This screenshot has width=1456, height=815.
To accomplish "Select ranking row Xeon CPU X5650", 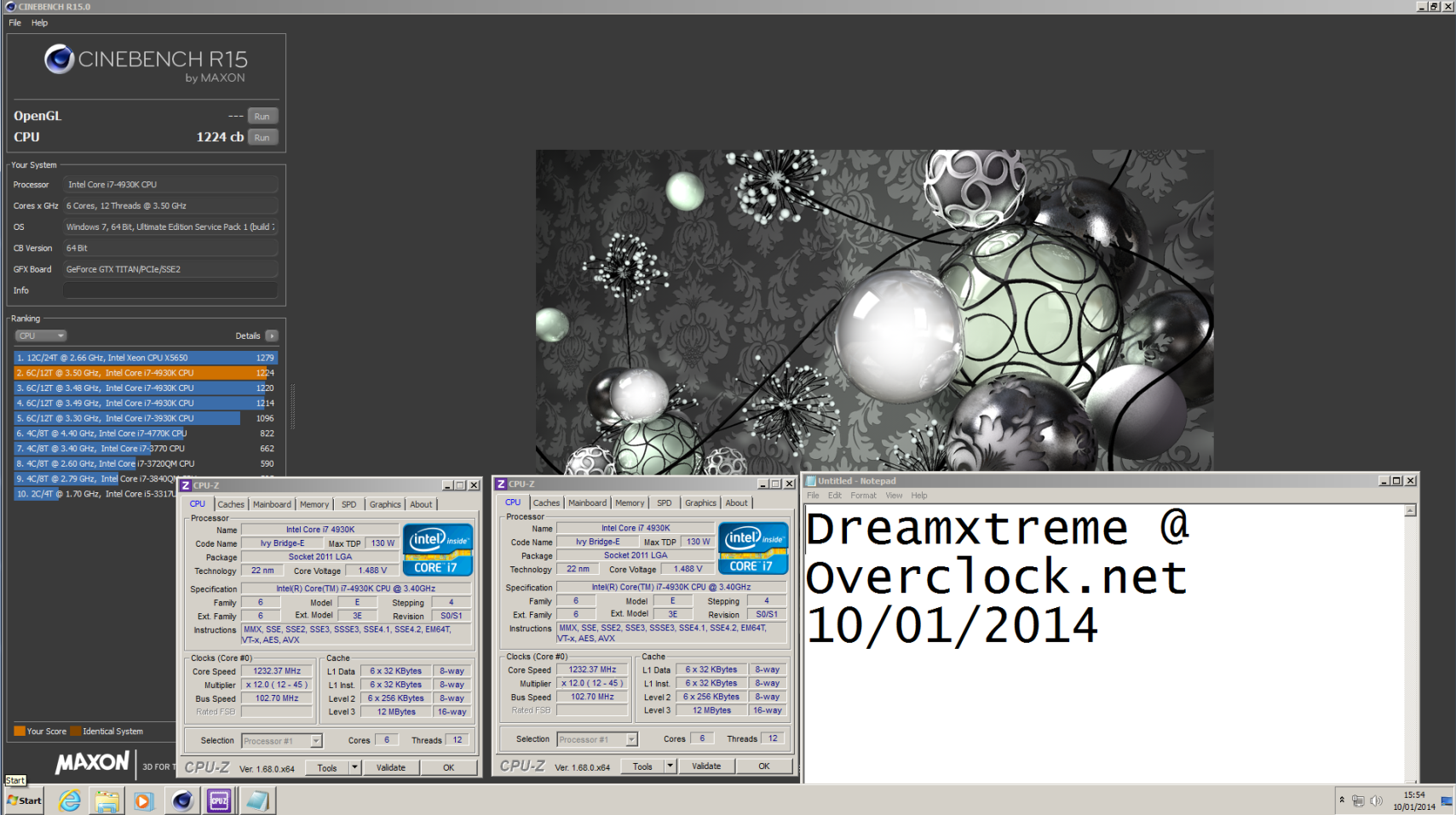I will coord(146,358).
